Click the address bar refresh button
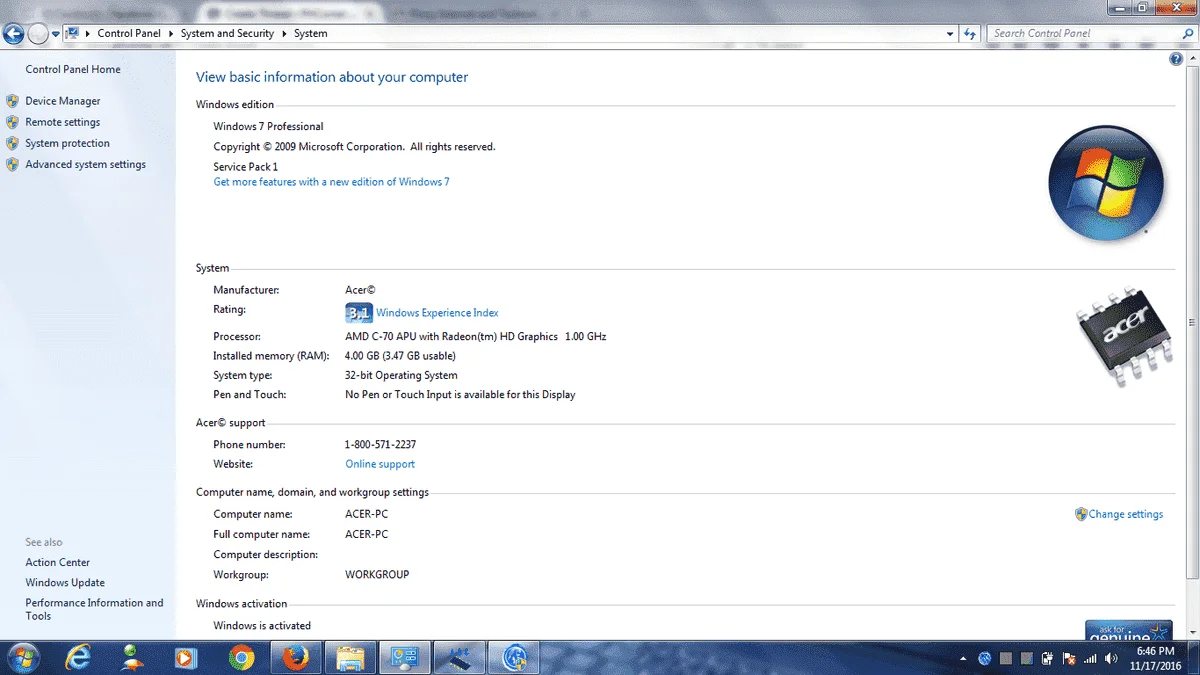 (970, 33)
